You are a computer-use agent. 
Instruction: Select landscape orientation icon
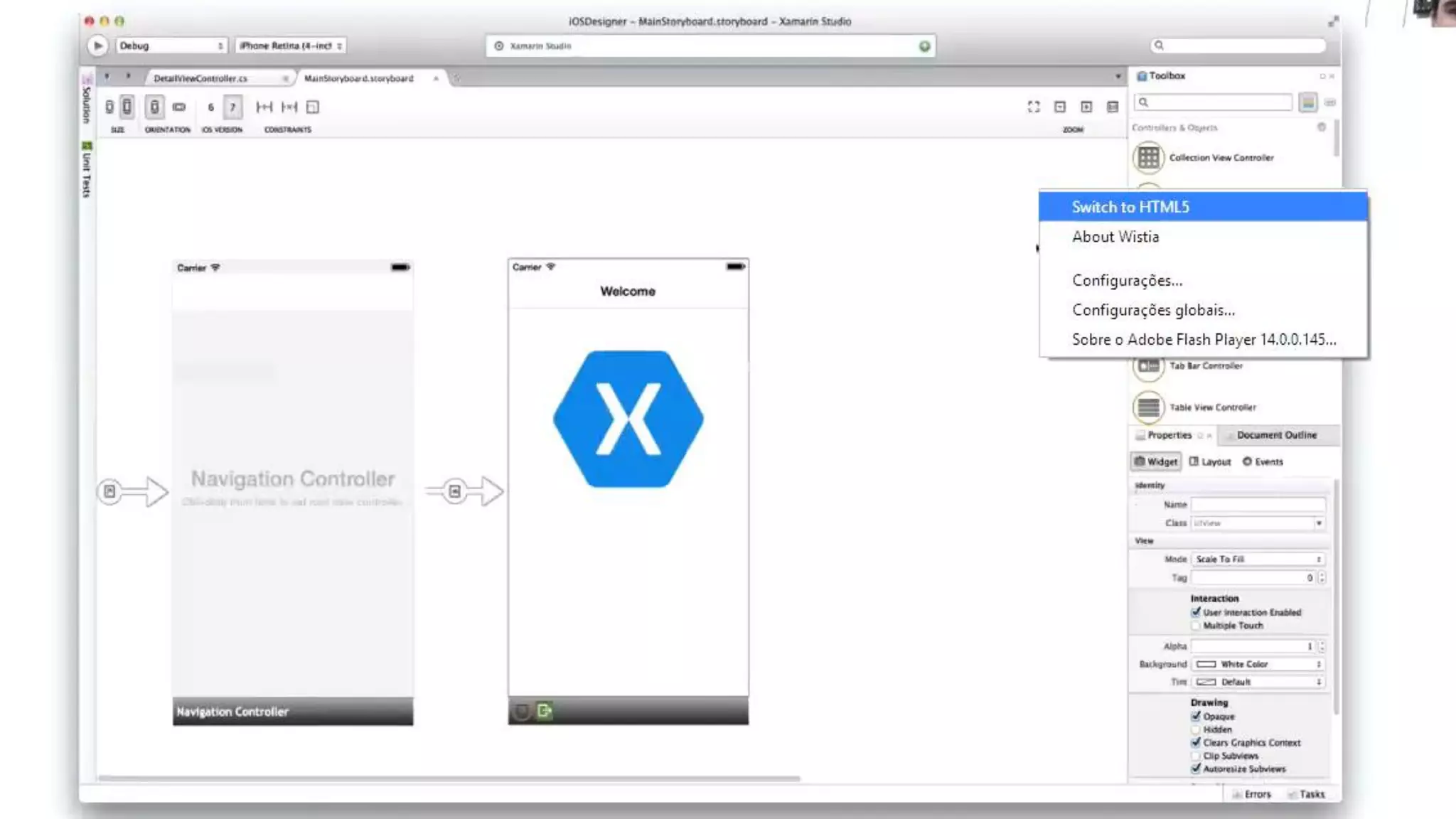(x=179, y=107)
